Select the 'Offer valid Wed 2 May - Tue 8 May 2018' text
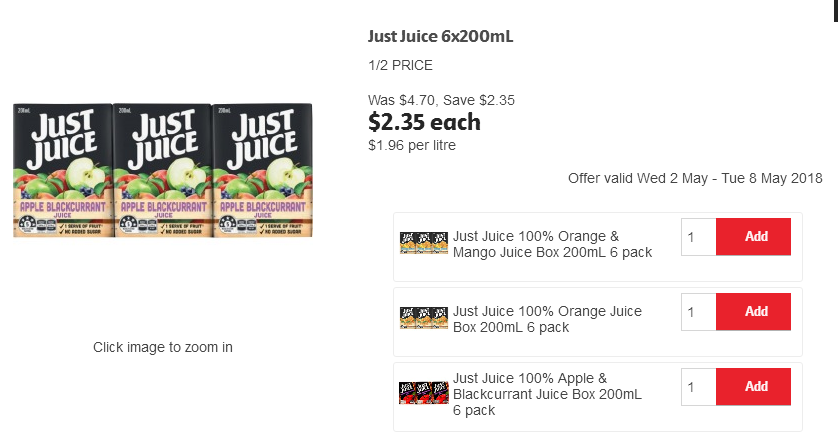 pyautogui.click(x=695, y=178)
